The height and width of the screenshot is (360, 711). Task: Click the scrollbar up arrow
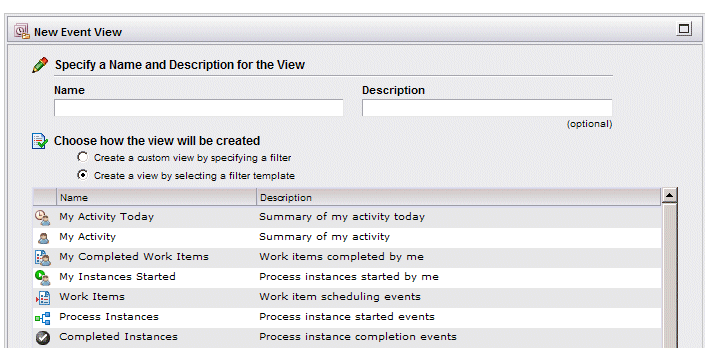pyautogui.click(x=669, y=195)
